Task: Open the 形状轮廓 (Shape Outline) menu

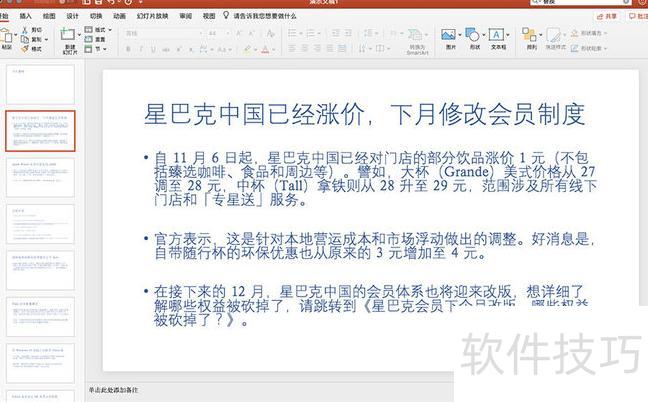Action: [588, 48]
